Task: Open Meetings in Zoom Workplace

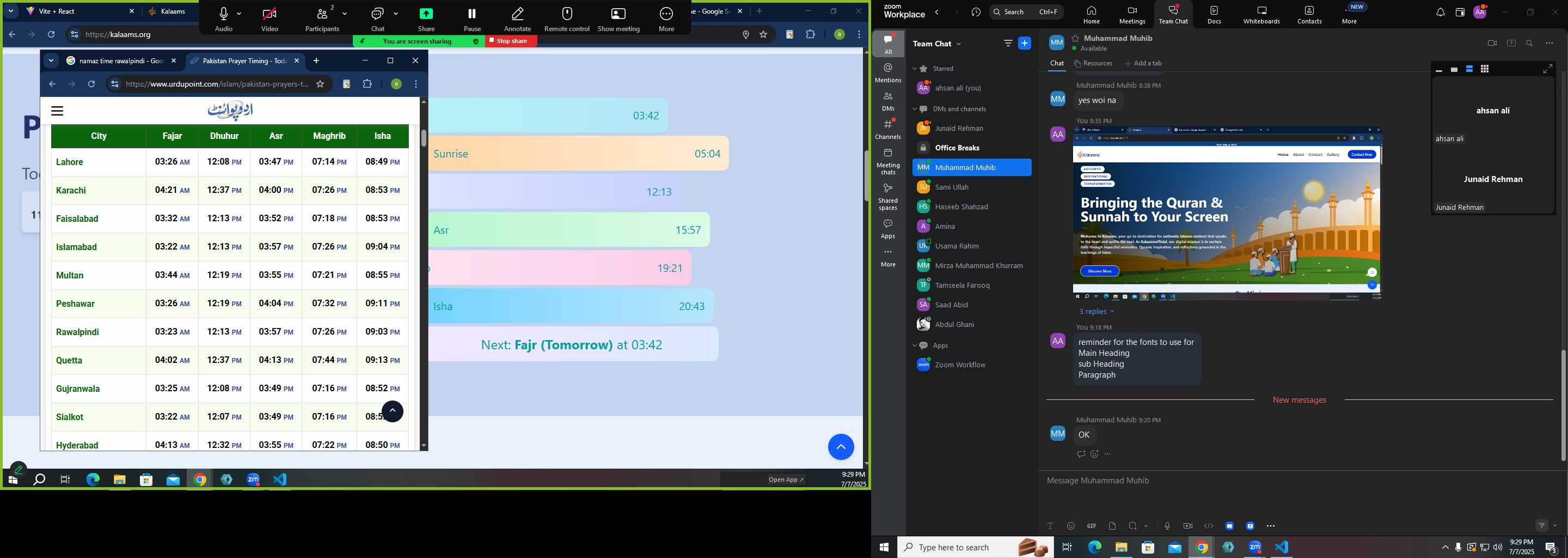Action: [x=1131, y=15]
